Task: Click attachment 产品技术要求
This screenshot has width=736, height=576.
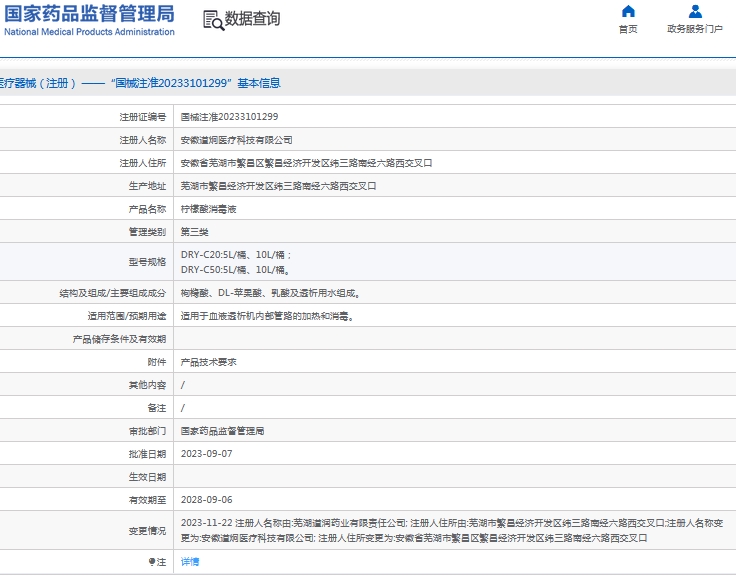Action: pos(209,362)
